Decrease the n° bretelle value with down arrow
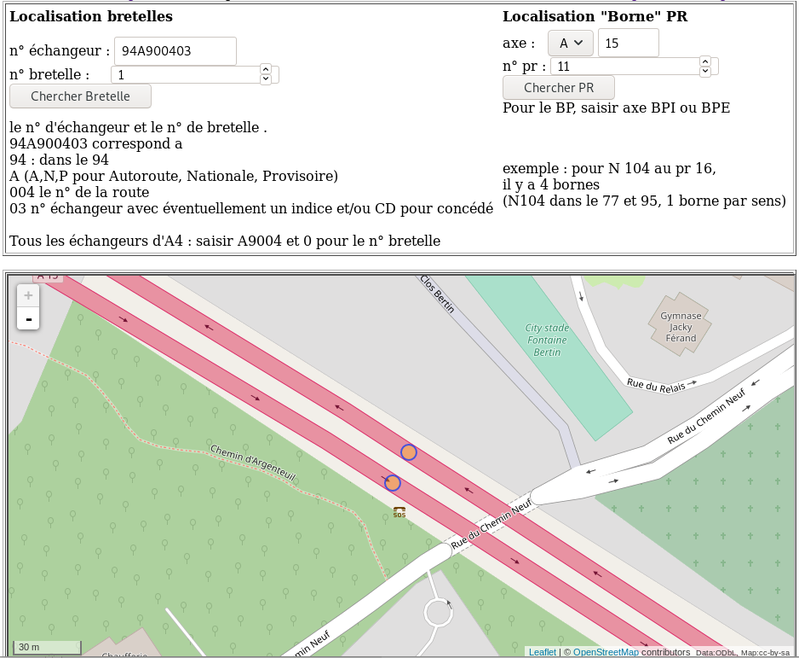Image resolution: width=799 pixels, height=658 pixels. point(265,79)
